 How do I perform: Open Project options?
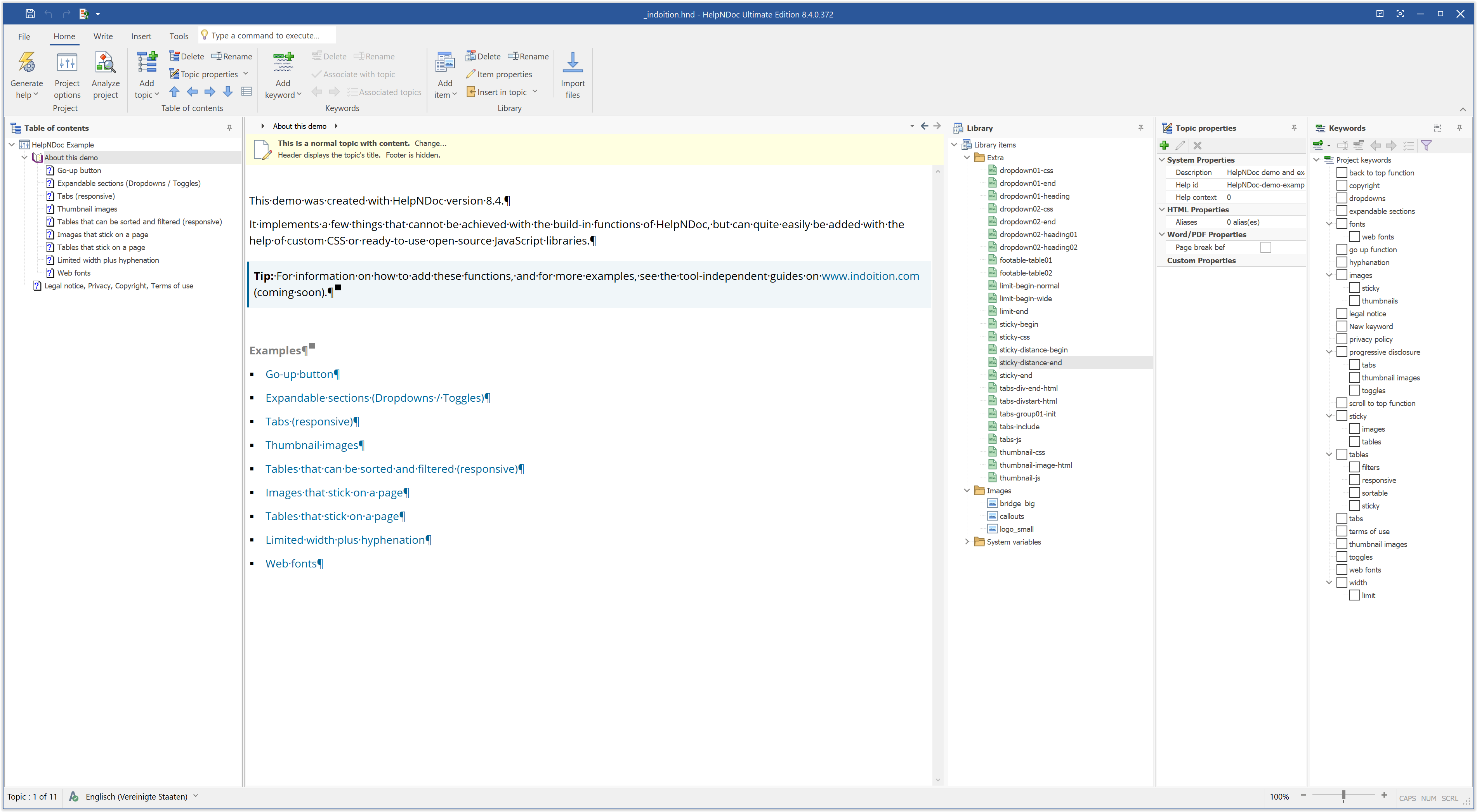pos(67,76)
